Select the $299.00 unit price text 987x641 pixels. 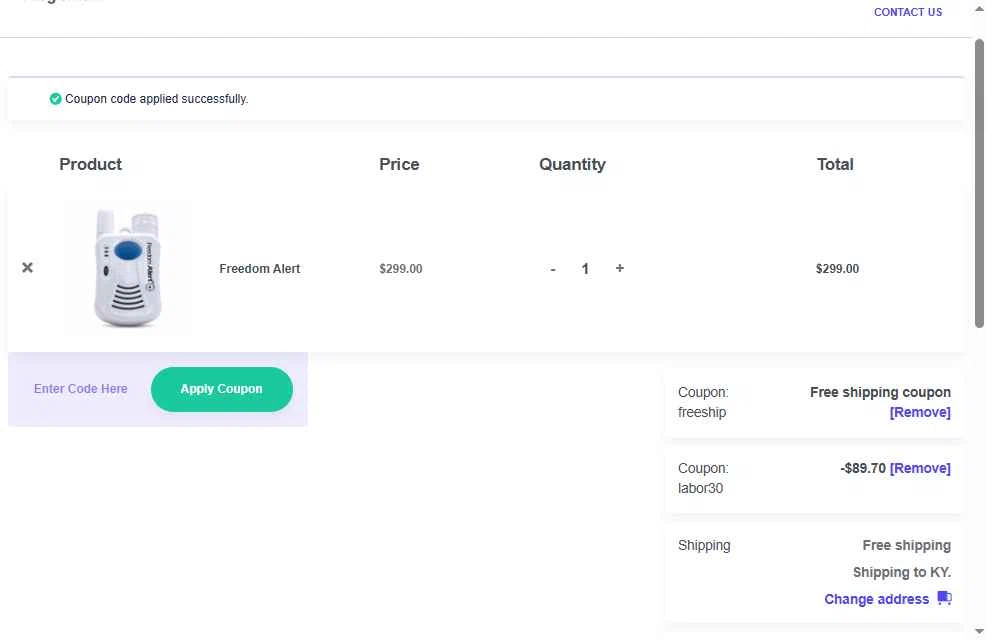(401, 269)
